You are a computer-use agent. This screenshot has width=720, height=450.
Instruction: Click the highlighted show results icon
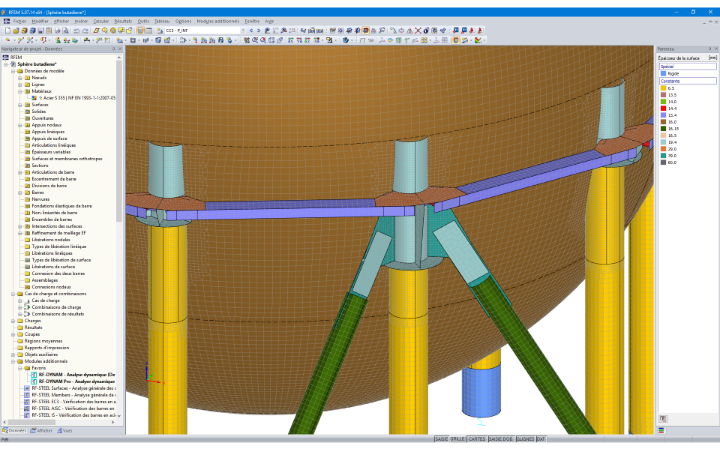coord(366,31)
